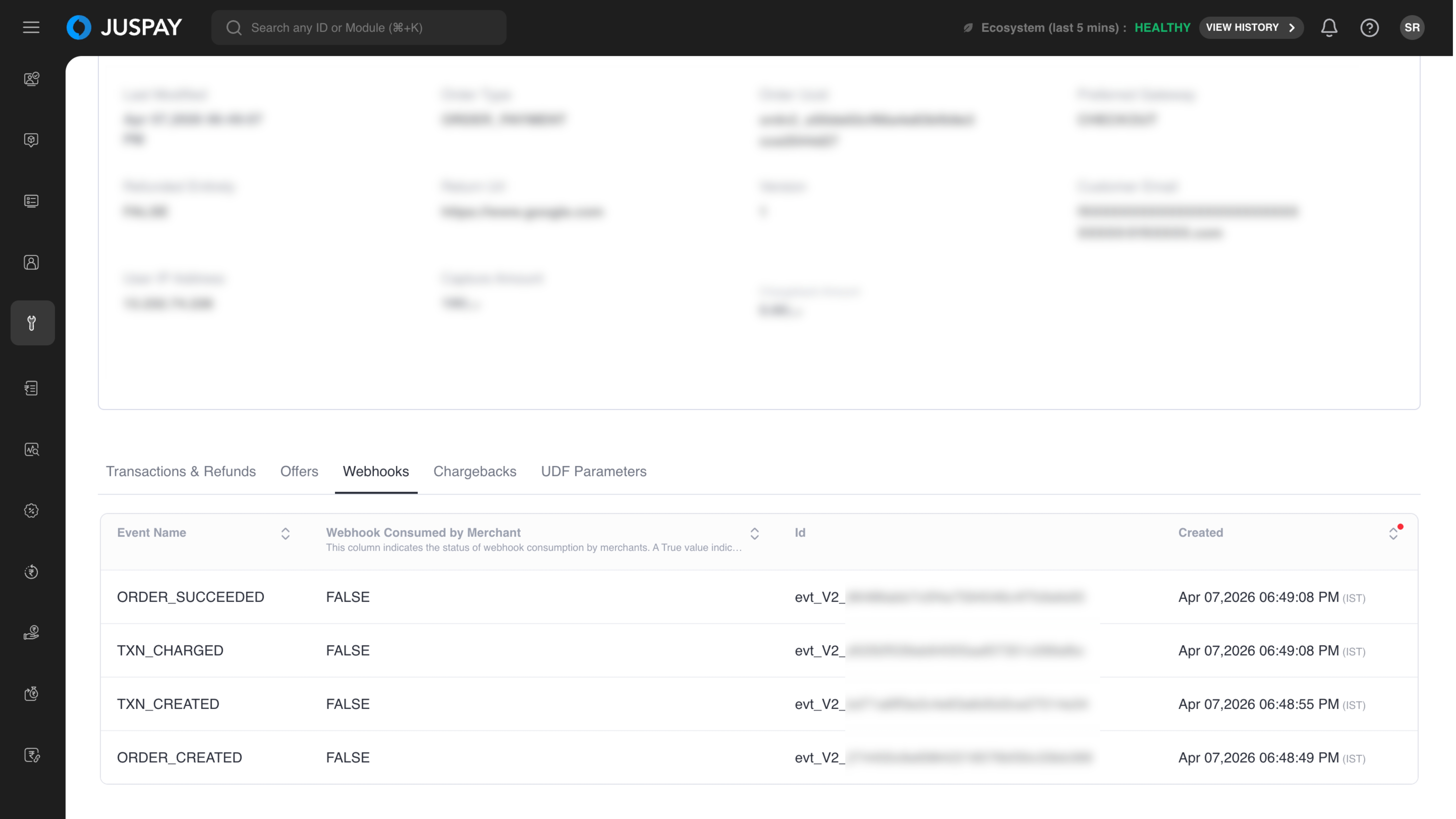Click the TXN_CHARGED event name

point(170,651)
